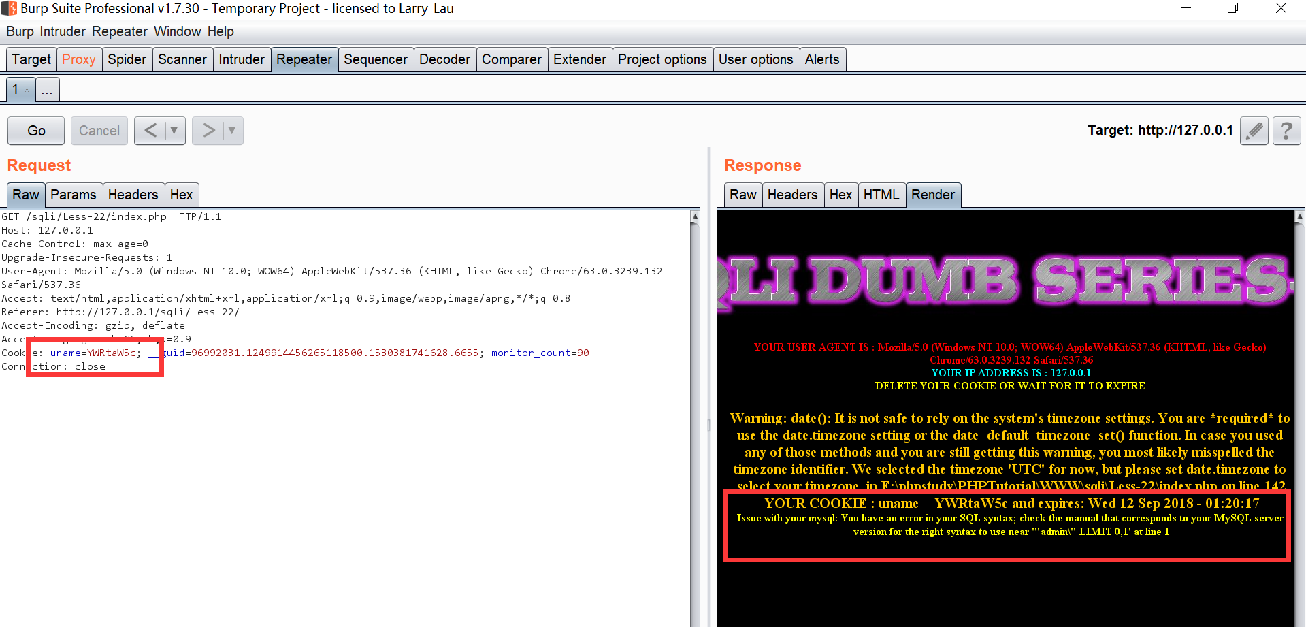Close Repeater tab 1 with x

[x=27, y=90]
